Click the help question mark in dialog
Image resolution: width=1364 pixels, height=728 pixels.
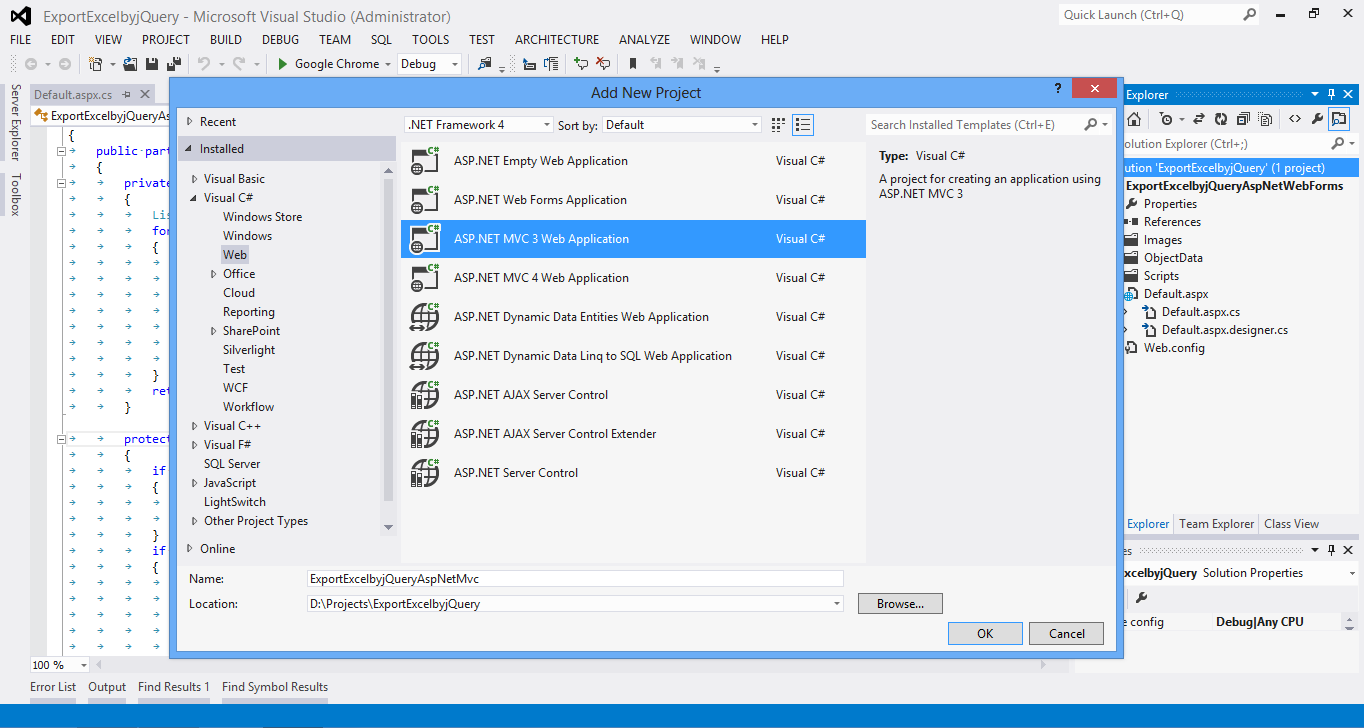pyautogui.click(x=1058, y=89)
